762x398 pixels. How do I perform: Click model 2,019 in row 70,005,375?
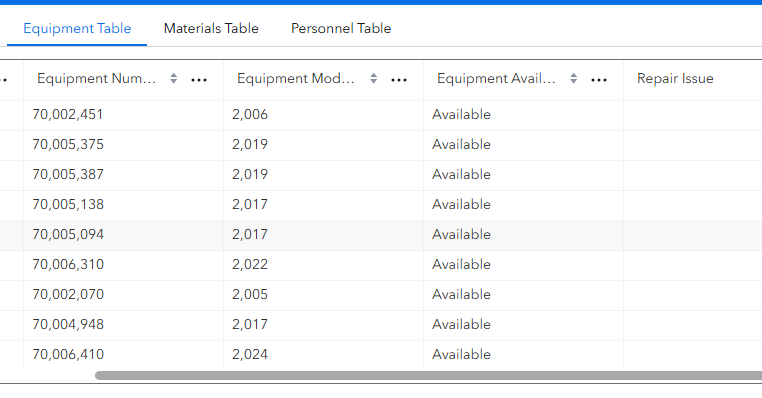(x=324, y=145)
